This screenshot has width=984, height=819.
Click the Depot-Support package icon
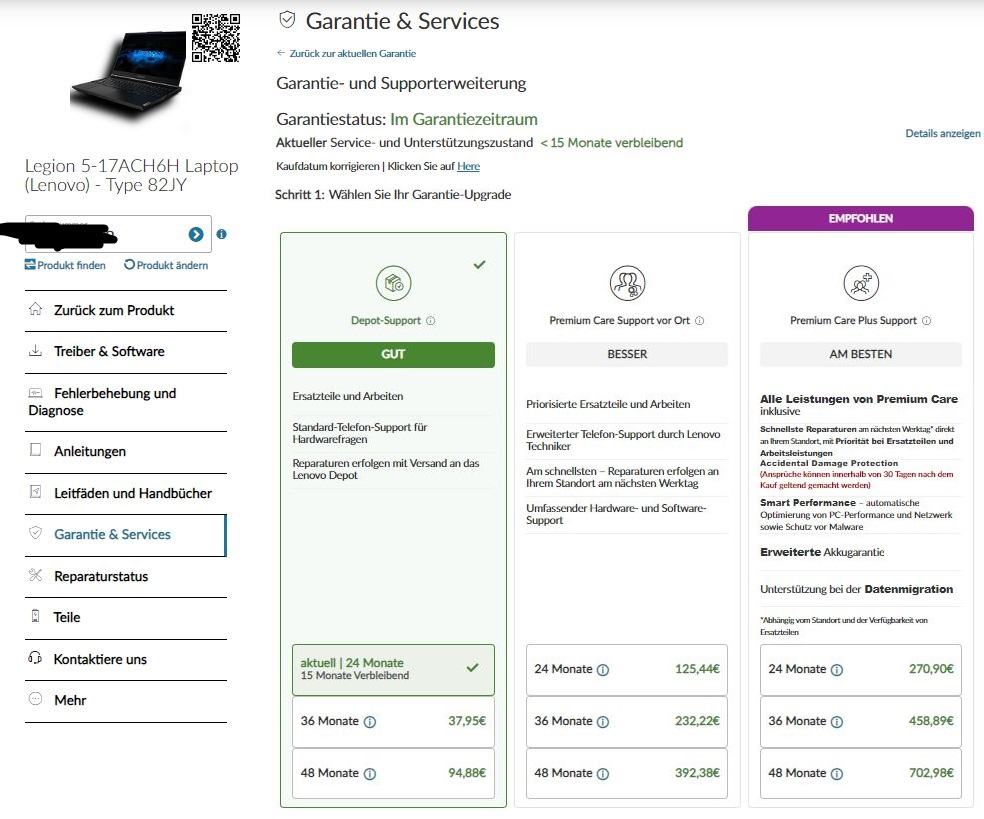point(393,283)
